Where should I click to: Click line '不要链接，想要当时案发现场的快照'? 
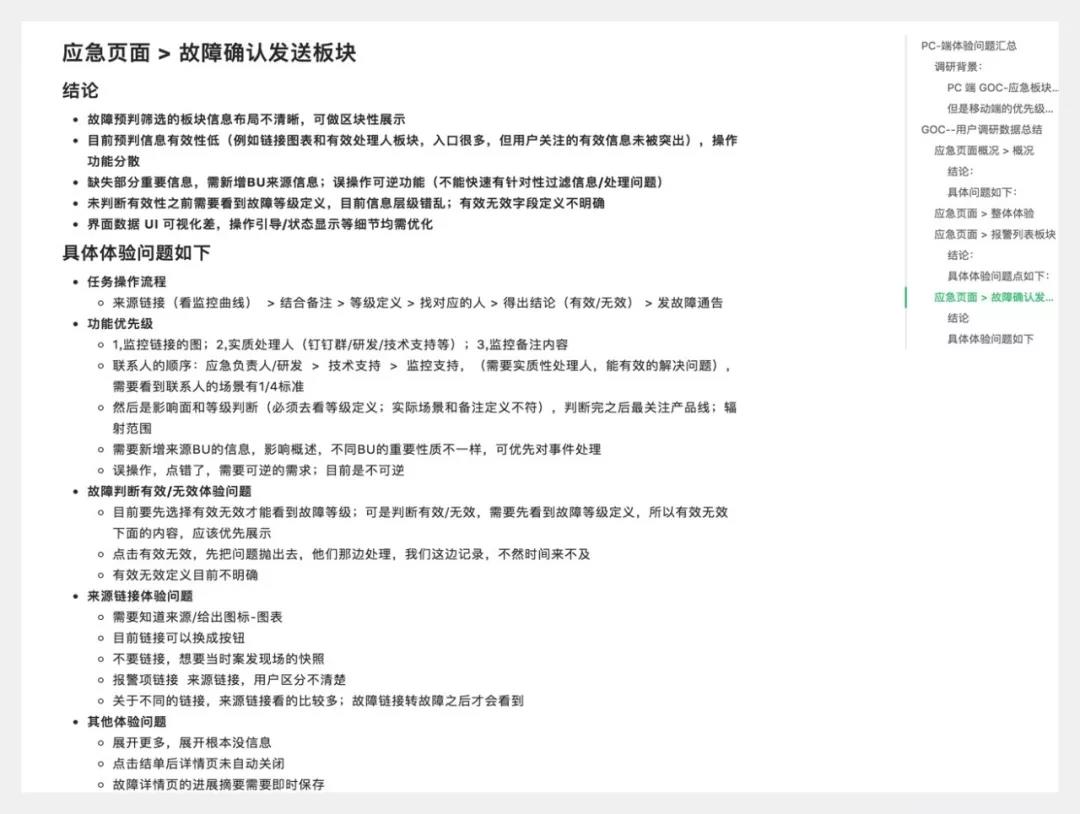218,659
